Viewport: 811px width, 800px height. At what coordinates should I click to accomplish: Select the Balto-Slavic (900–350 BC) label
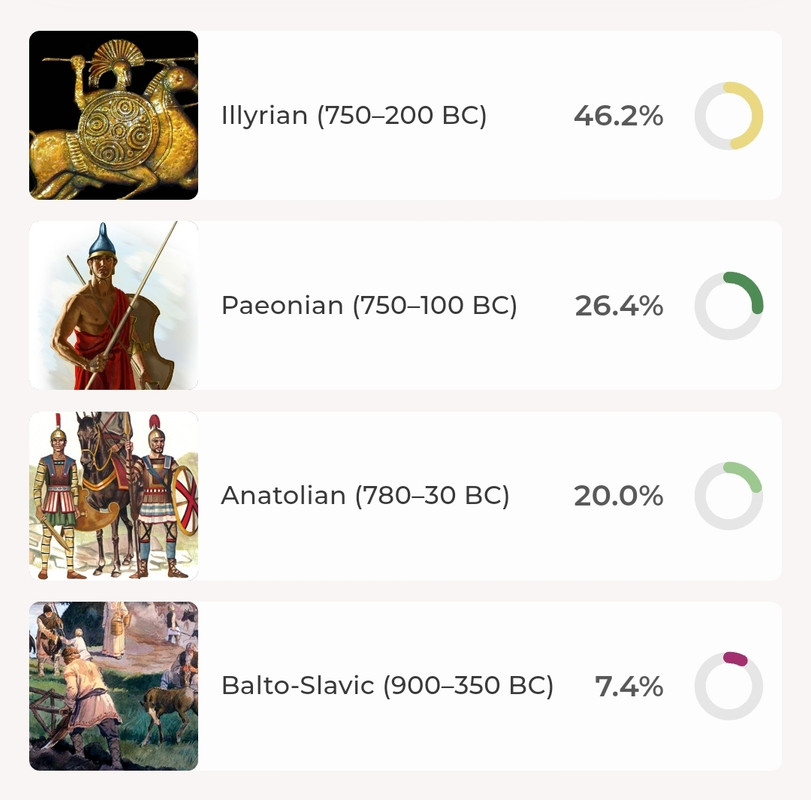click(x=387, y=686)
